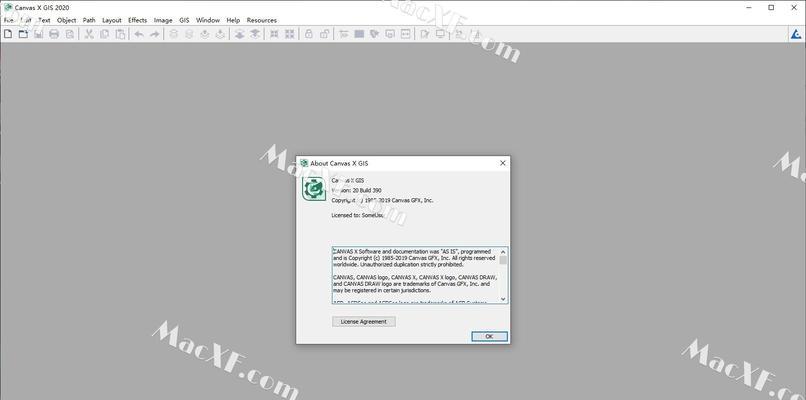Open the Layout menu
806x400 pixels.
(112, 20)
